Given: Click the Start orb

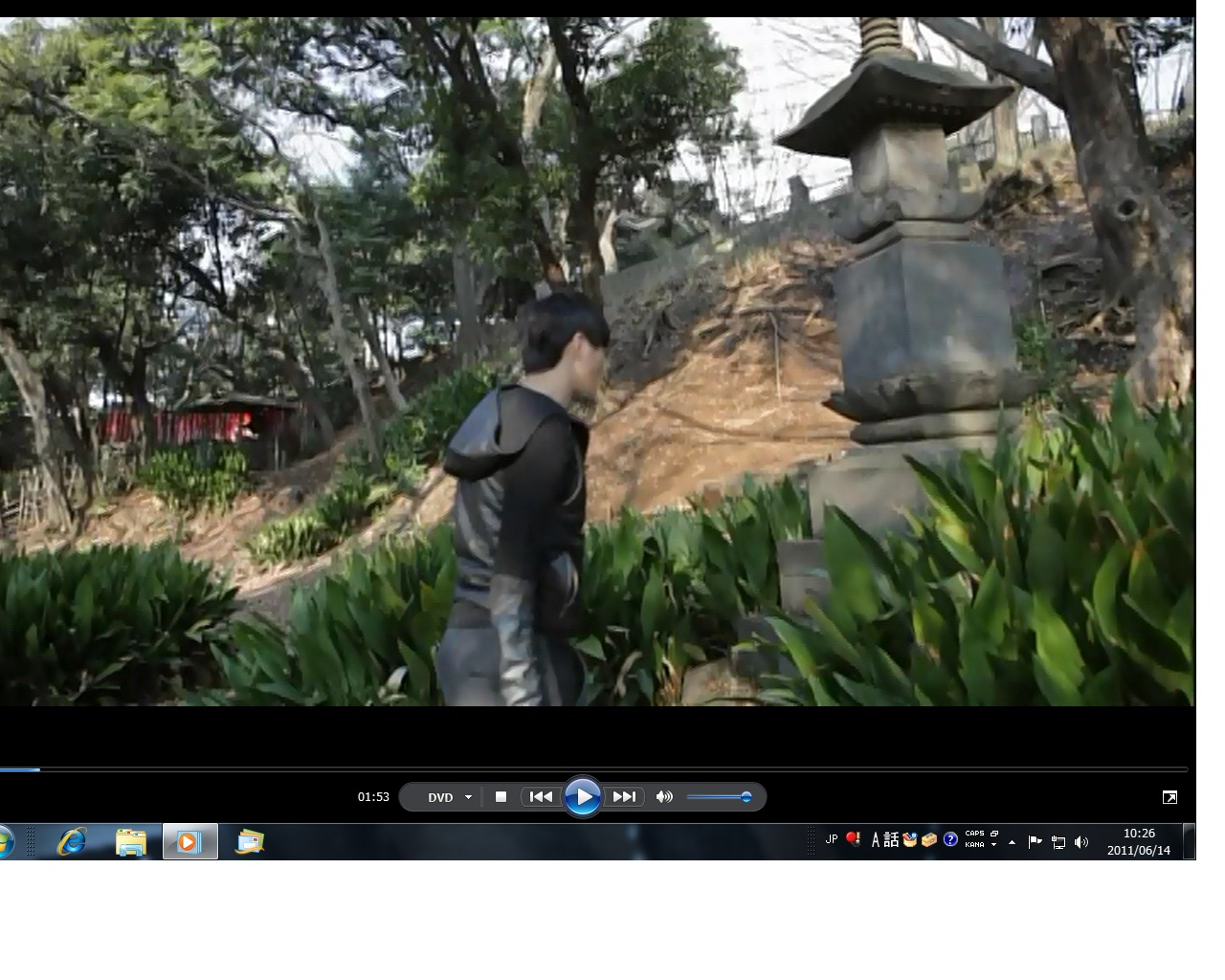Looking at the screenshot, I should [x=5, y=842].
